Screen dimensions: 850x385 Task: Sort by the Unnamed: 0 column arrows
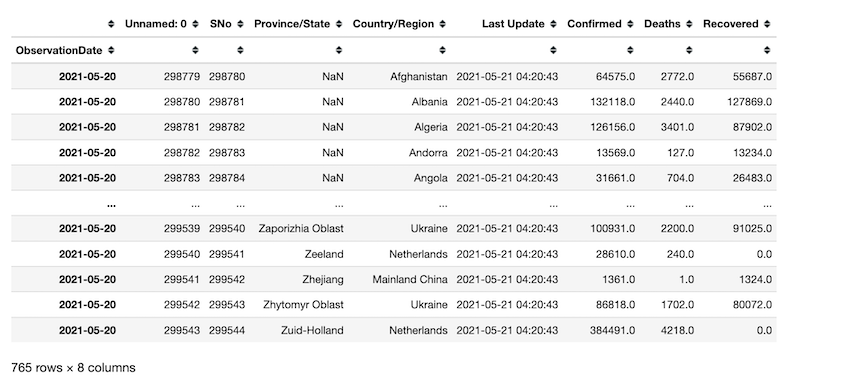195,24
